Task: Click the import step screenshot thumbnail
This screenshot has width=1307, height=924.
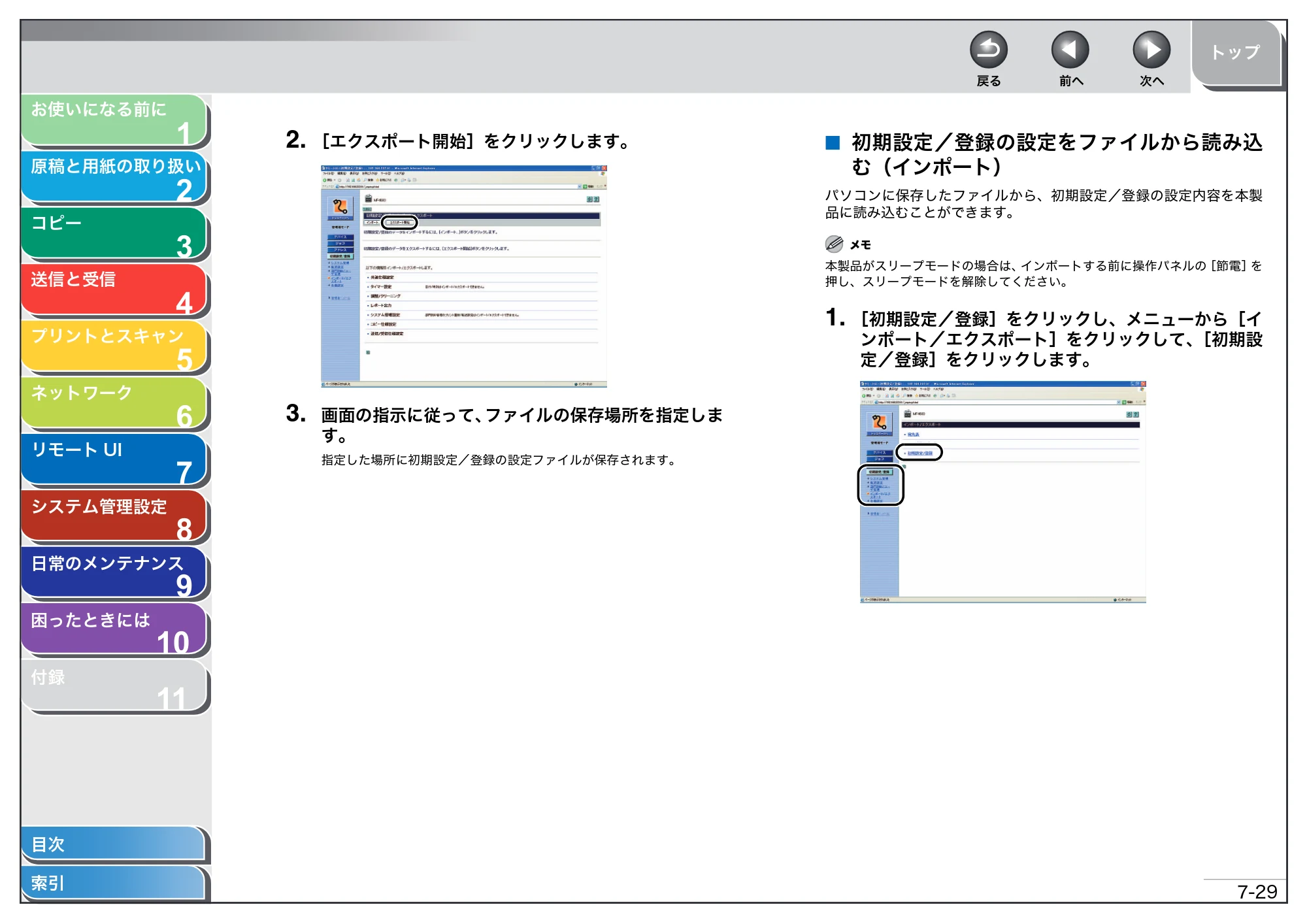Action: pos(1002,491)
